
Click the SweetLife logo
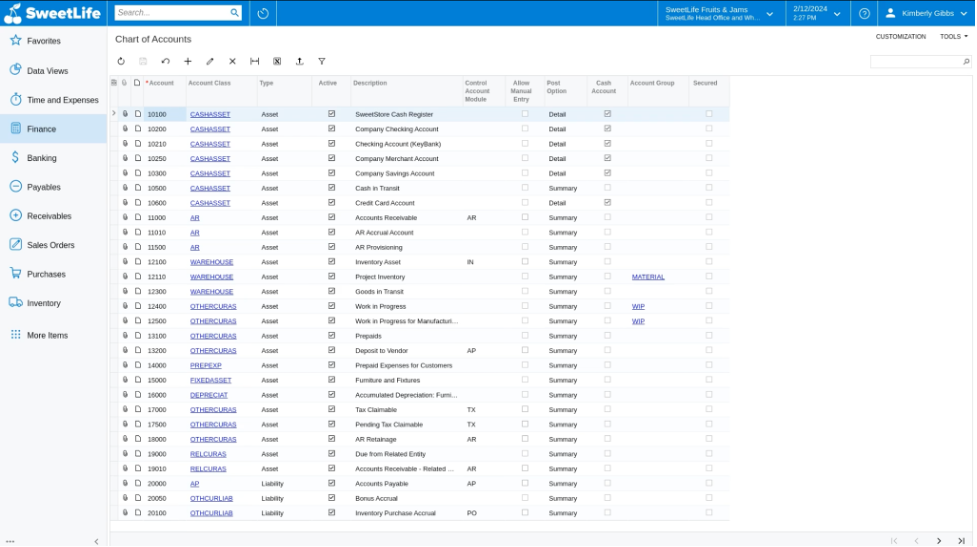point(52,13)
